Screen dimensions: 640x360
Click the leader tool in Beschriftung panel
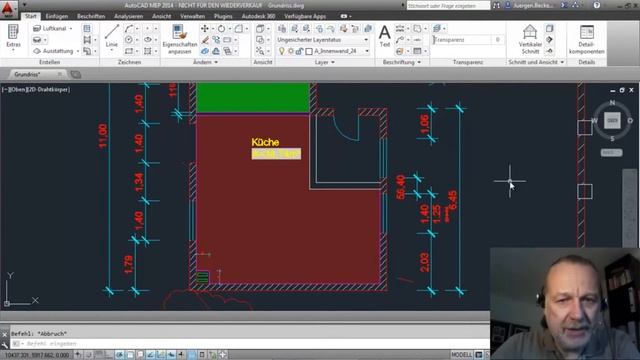(400, 40)
